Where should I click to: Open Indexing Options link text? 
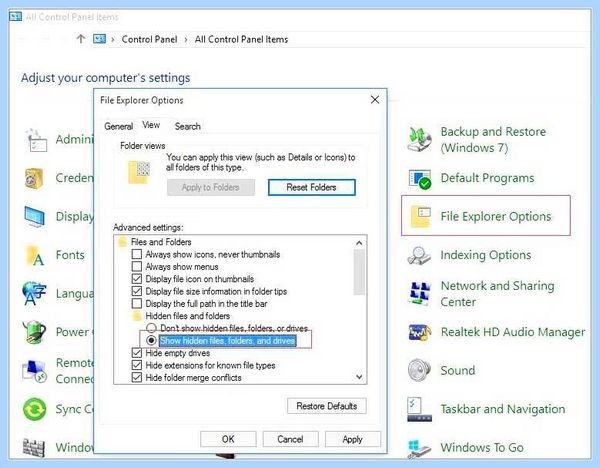click(x=486, y=255)
